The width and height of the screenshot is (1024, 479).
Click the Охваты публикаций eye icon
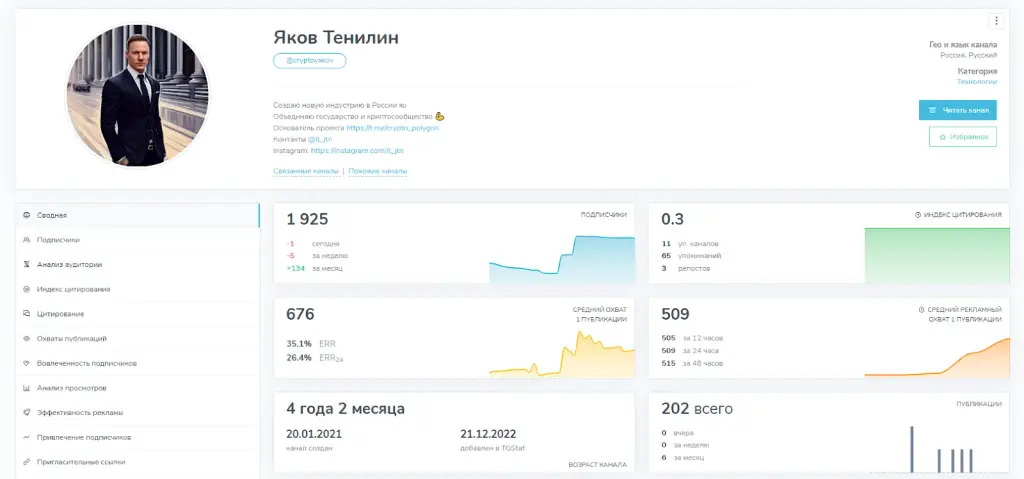pos(27,339)
